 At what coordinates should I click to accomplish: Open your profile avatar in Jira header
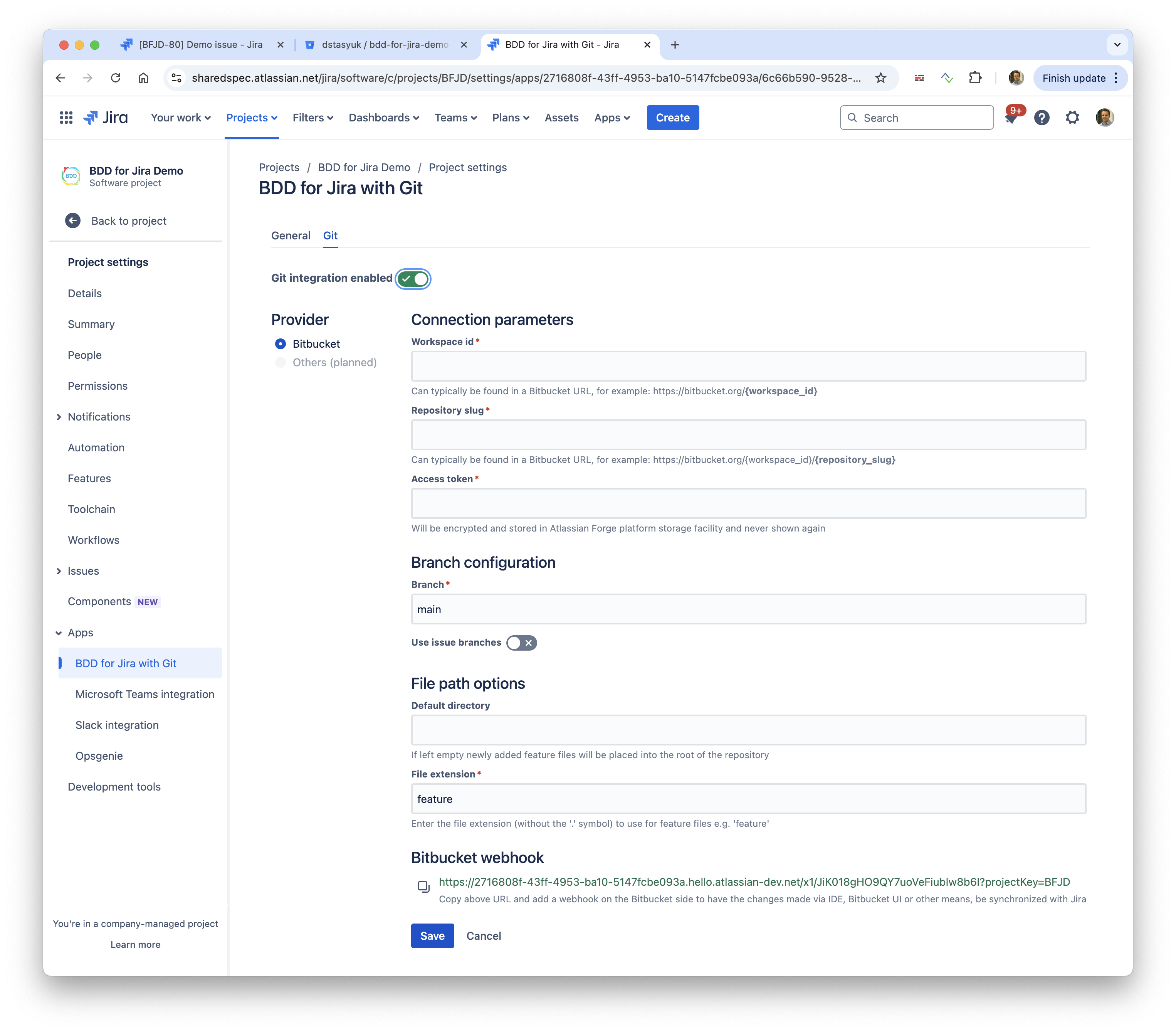(1104, 118)
